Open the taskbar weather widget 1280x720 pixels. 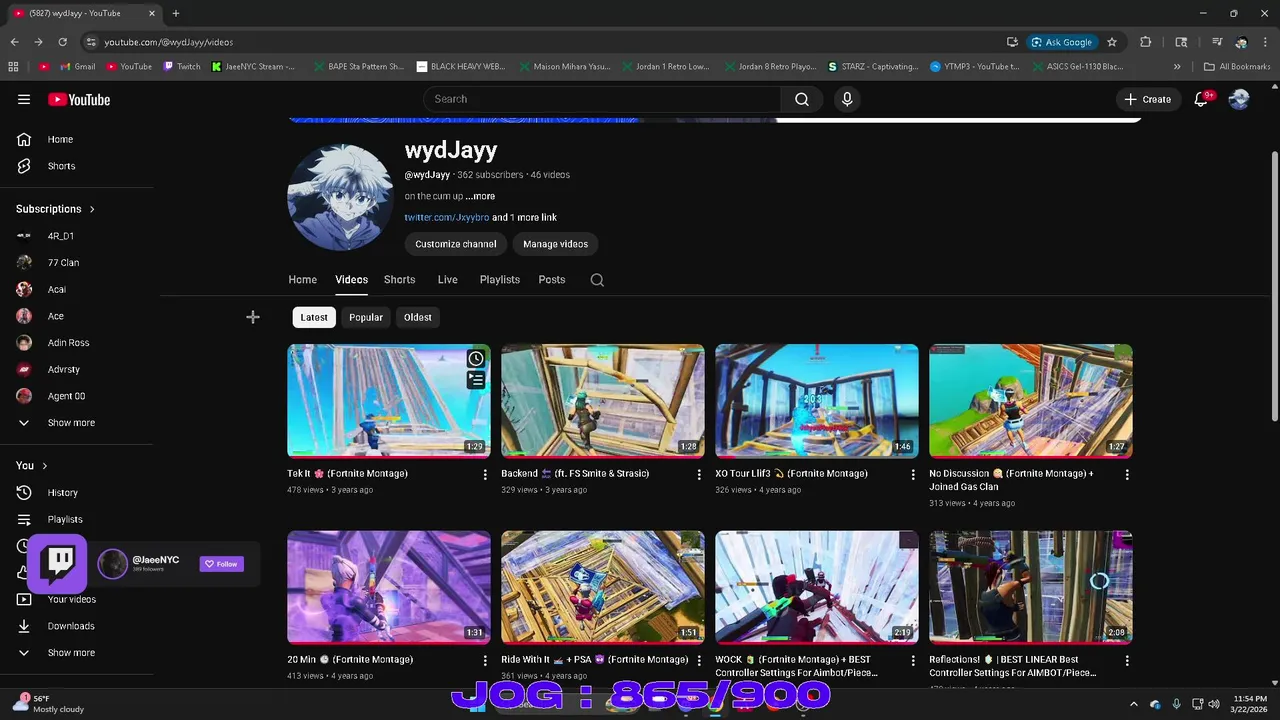(x=50, y=704)
